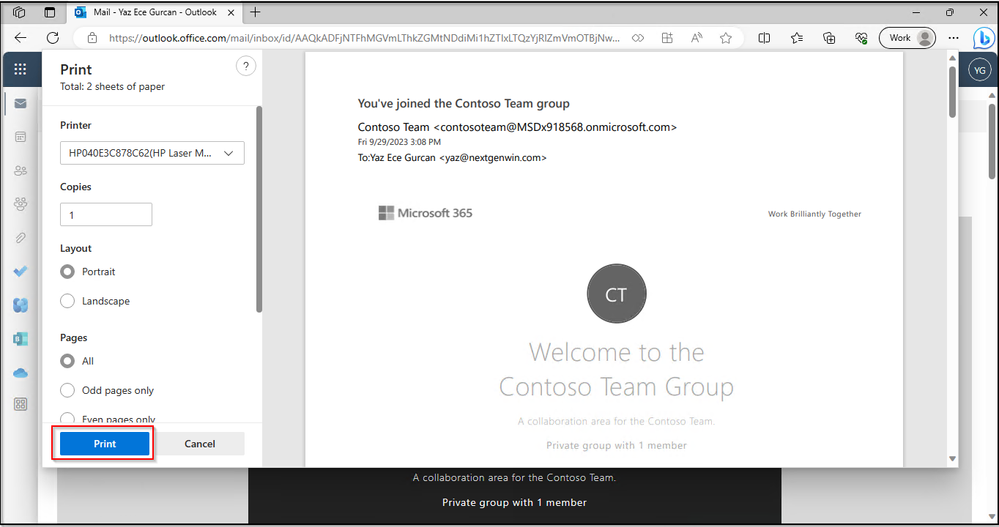Close the Outlook Mail tab
Viewport: 999px width, 527px height.
click(231, 12)
